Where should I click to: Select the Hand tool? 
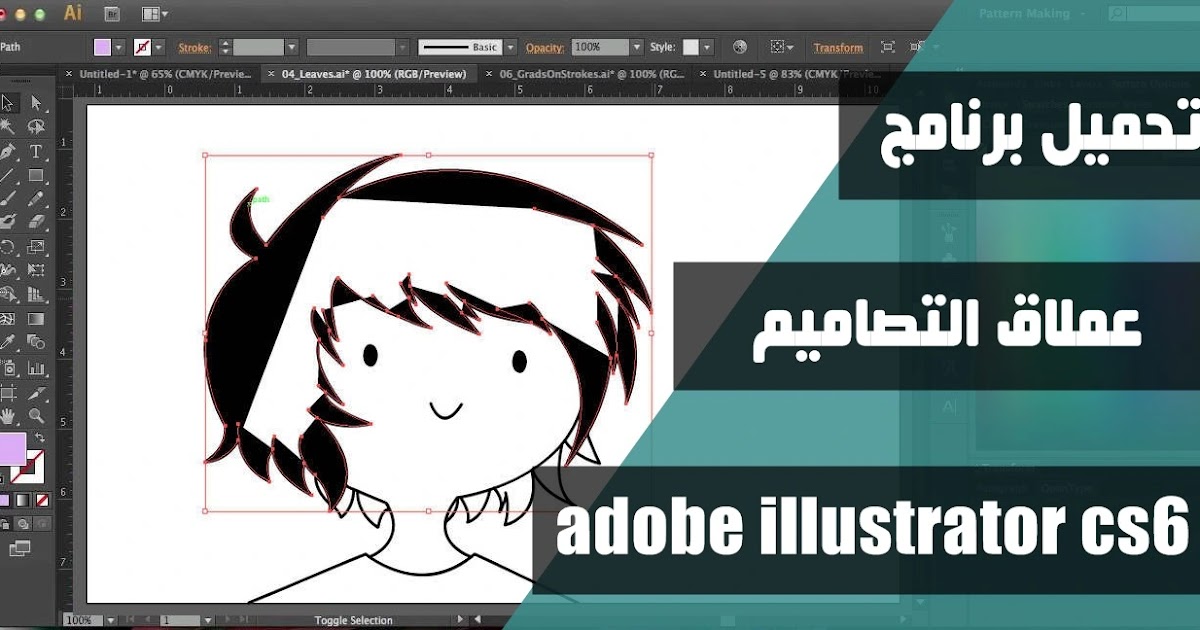(x=8, y=416)
